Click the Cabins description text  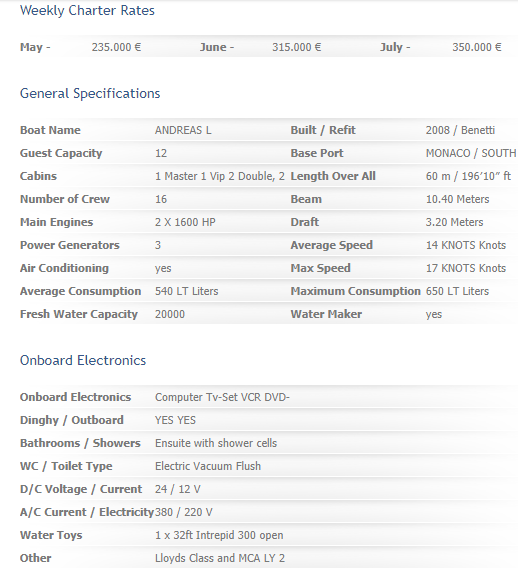pyautogui.click(x=220, y=176)
